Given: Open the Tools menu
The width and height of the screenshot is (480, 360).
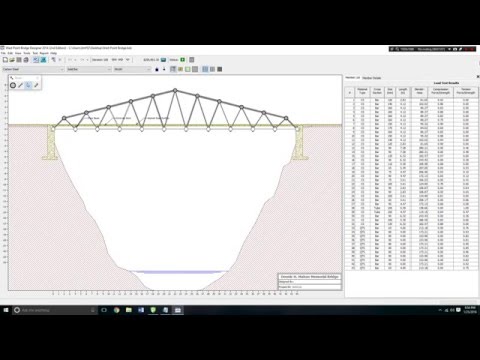Looking at the screenshot, I should [x=27, y=53].
